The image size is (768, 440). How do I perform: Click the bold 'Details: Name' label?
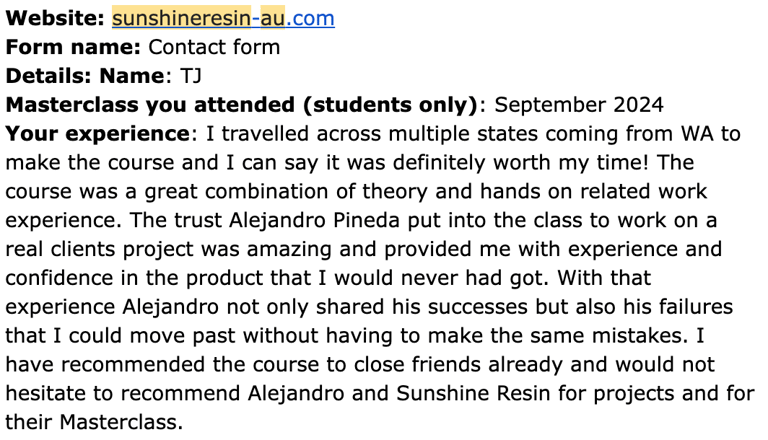tap(85, 76)
